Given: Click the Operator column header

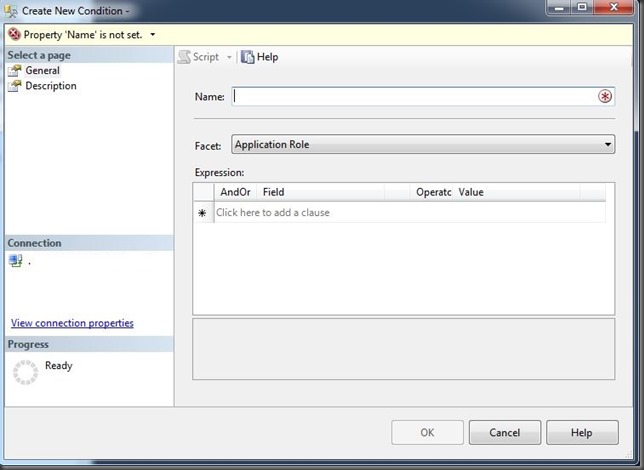Looking at the screenshot, I should [432, 192].
